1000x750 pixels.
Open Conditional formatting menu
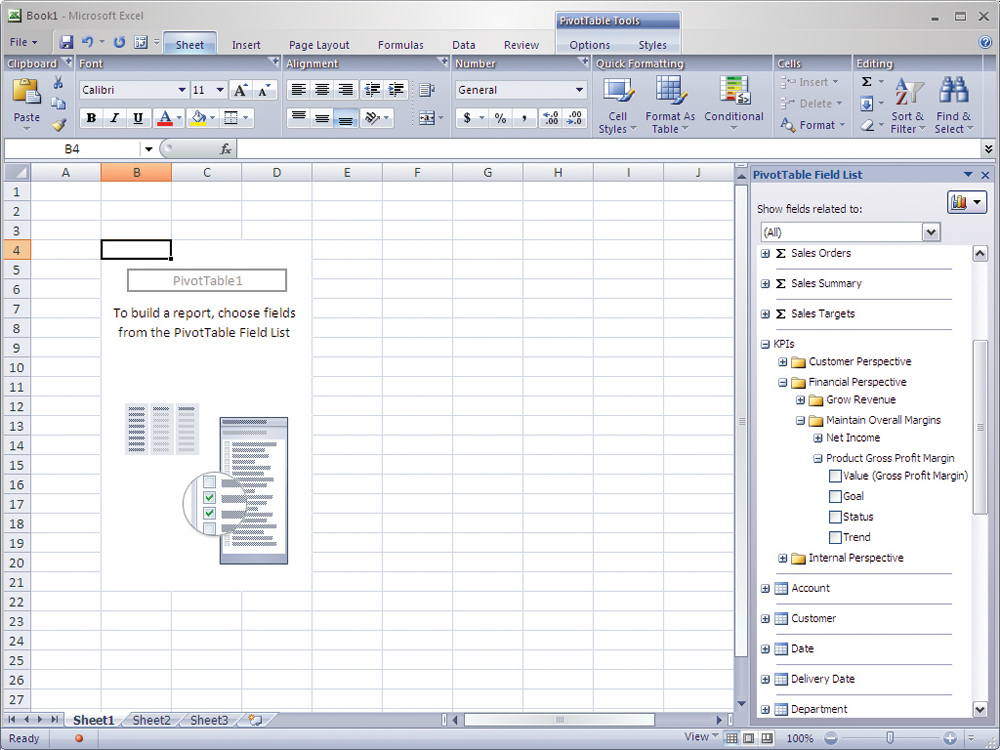point(733,105)
